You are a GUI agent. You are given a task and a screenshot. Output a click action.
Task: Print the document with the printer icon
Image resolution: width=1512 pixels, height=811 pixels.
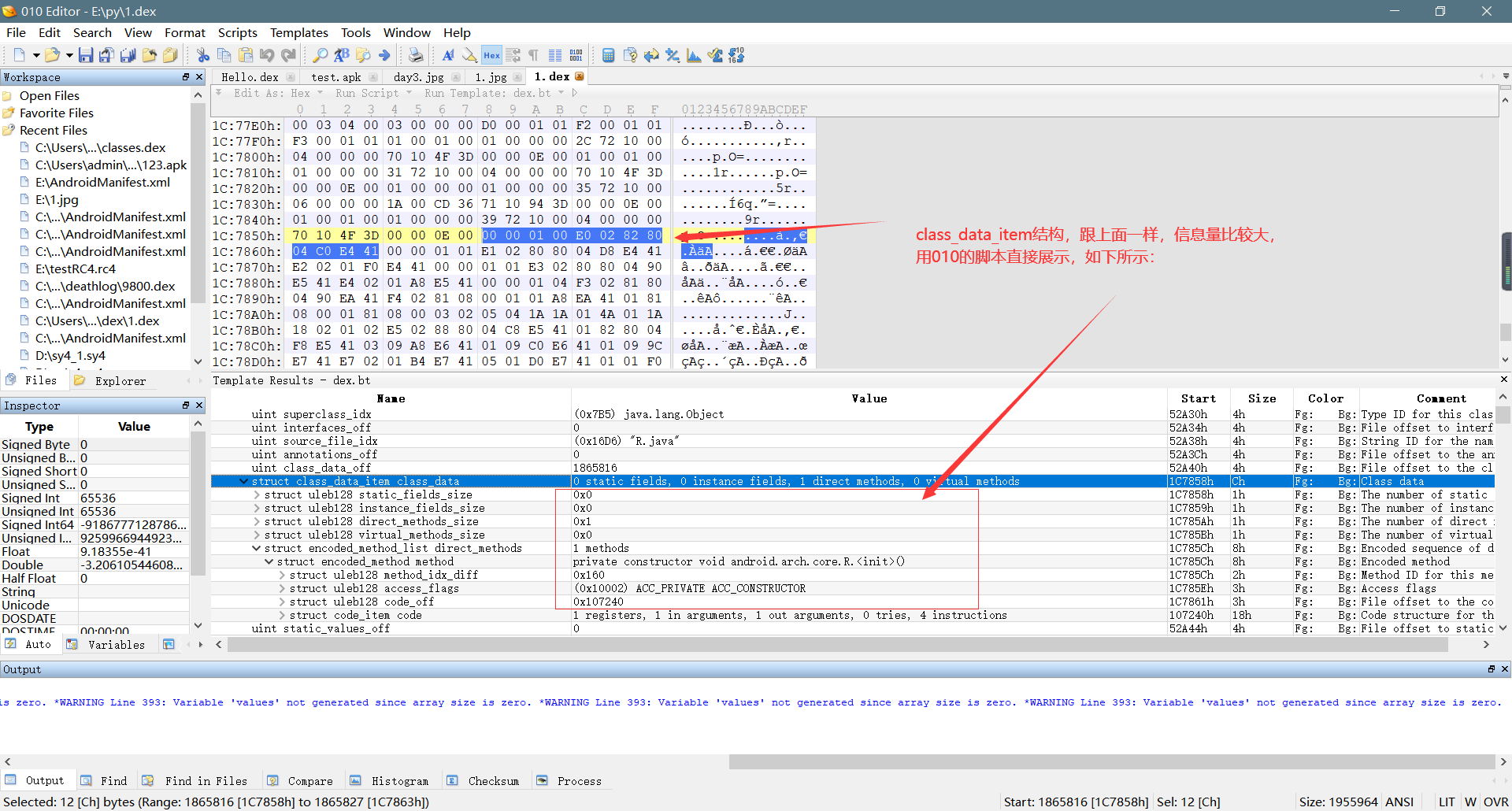416,55
